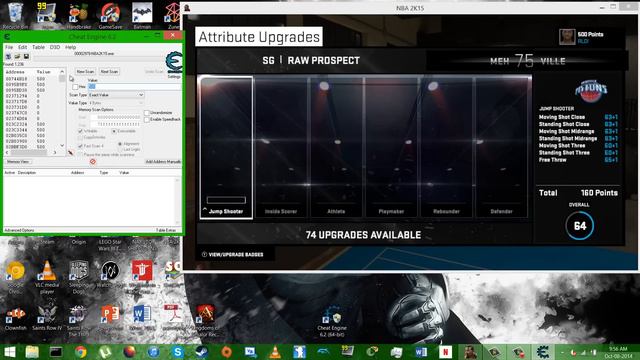Click Chrome icon in taskbar
The width and height of the screenshot is (640, 360).
click(x=80, y=351)
